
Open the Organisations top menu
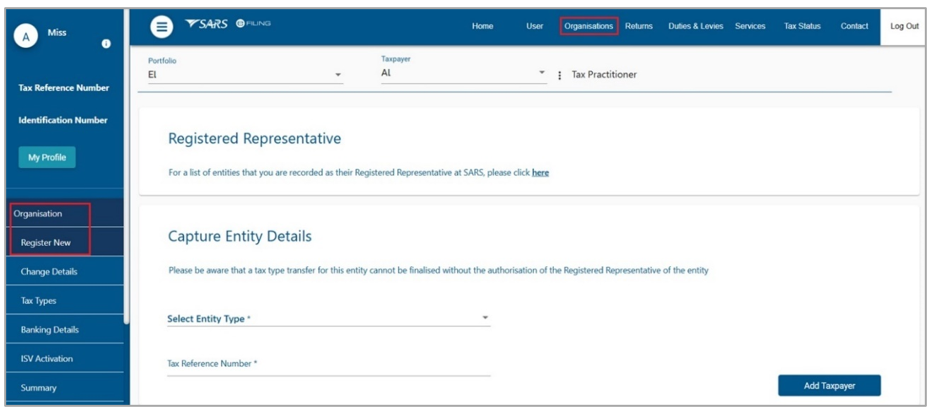[589, 26]
